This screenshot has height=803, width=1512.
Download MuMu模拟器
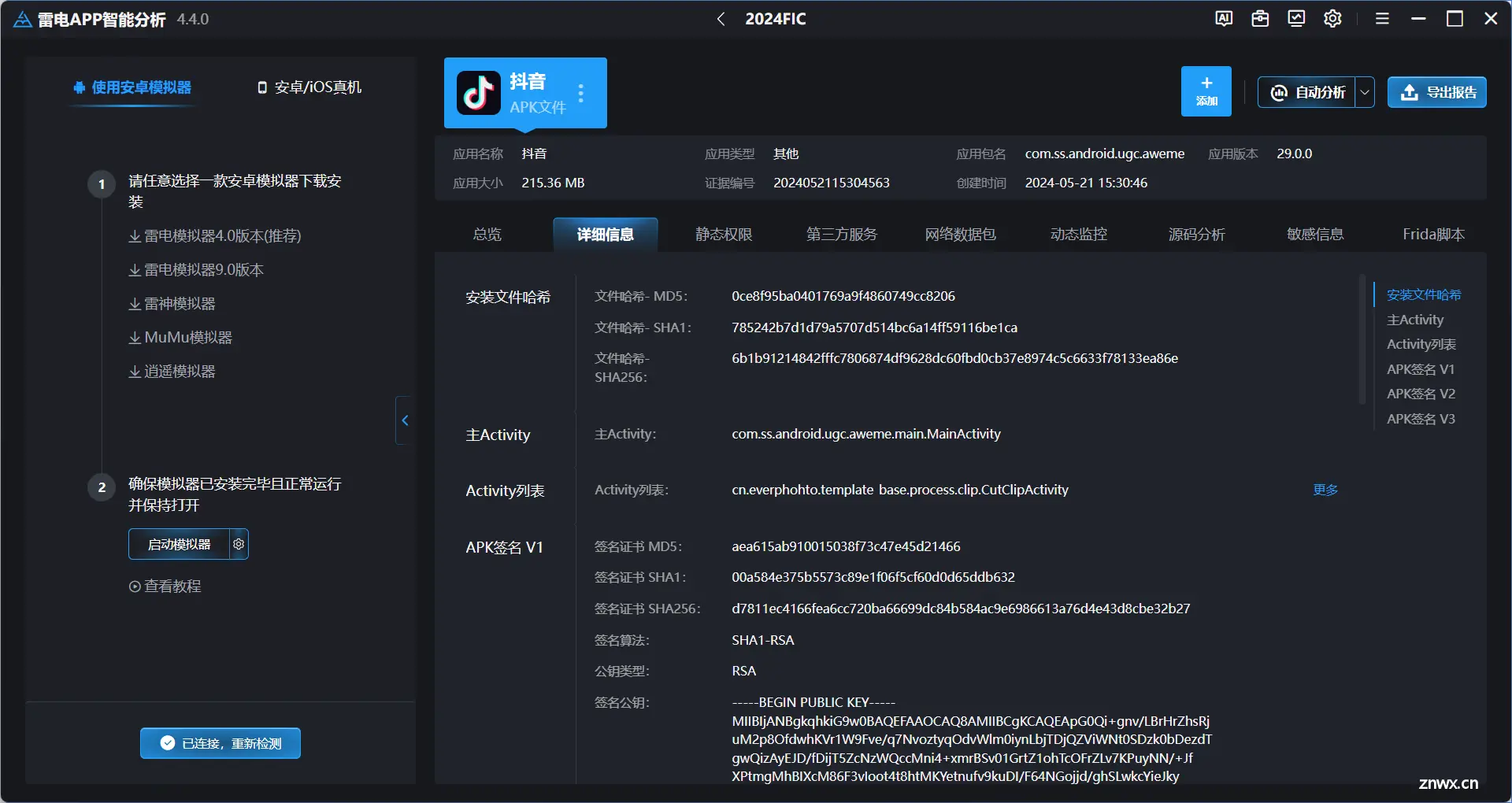[180, 338]
